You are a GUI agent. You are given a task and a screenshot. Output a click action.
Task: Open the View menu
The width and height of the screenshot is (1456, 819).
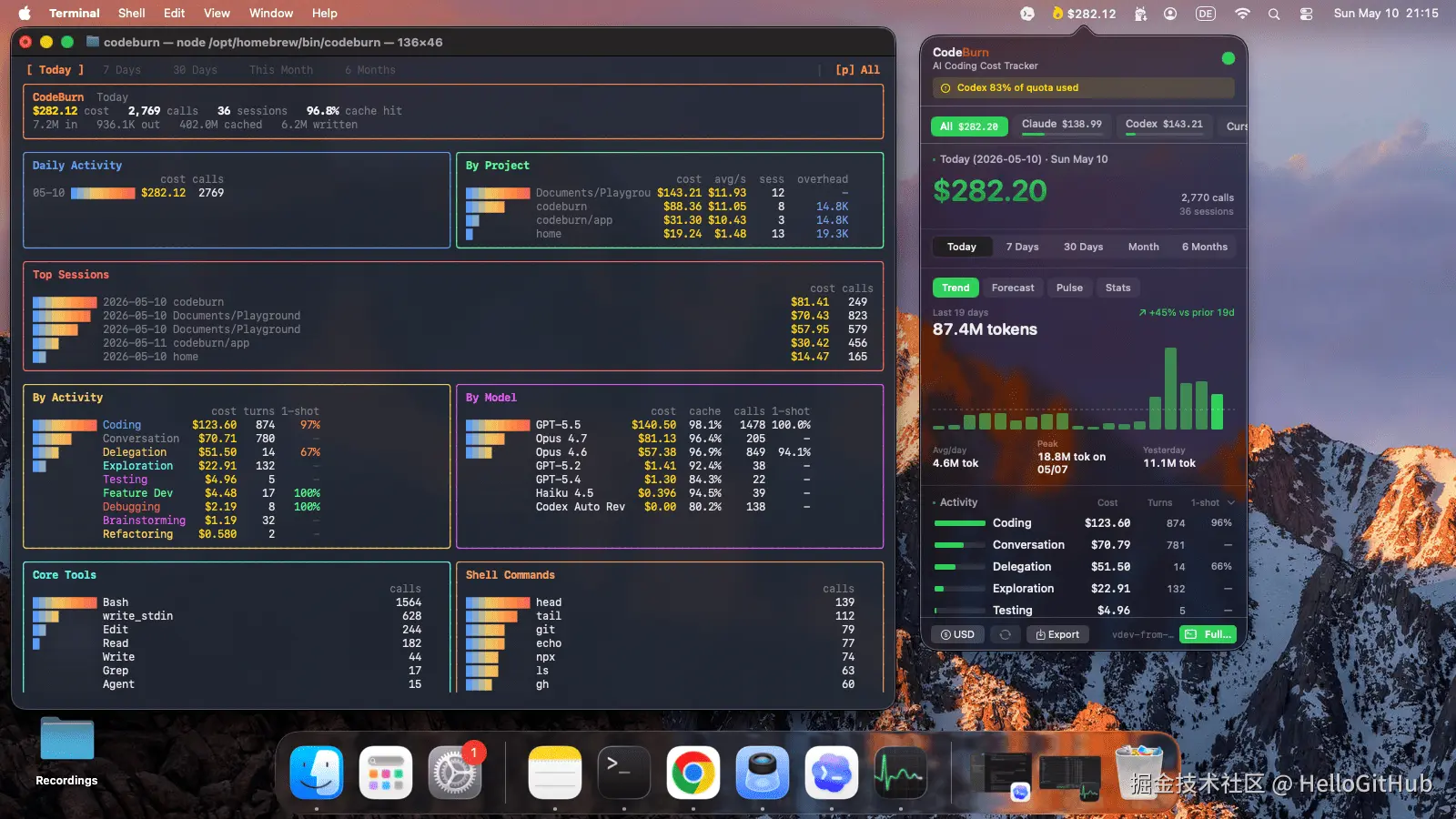pyautogui.click(x=217, y=13)
